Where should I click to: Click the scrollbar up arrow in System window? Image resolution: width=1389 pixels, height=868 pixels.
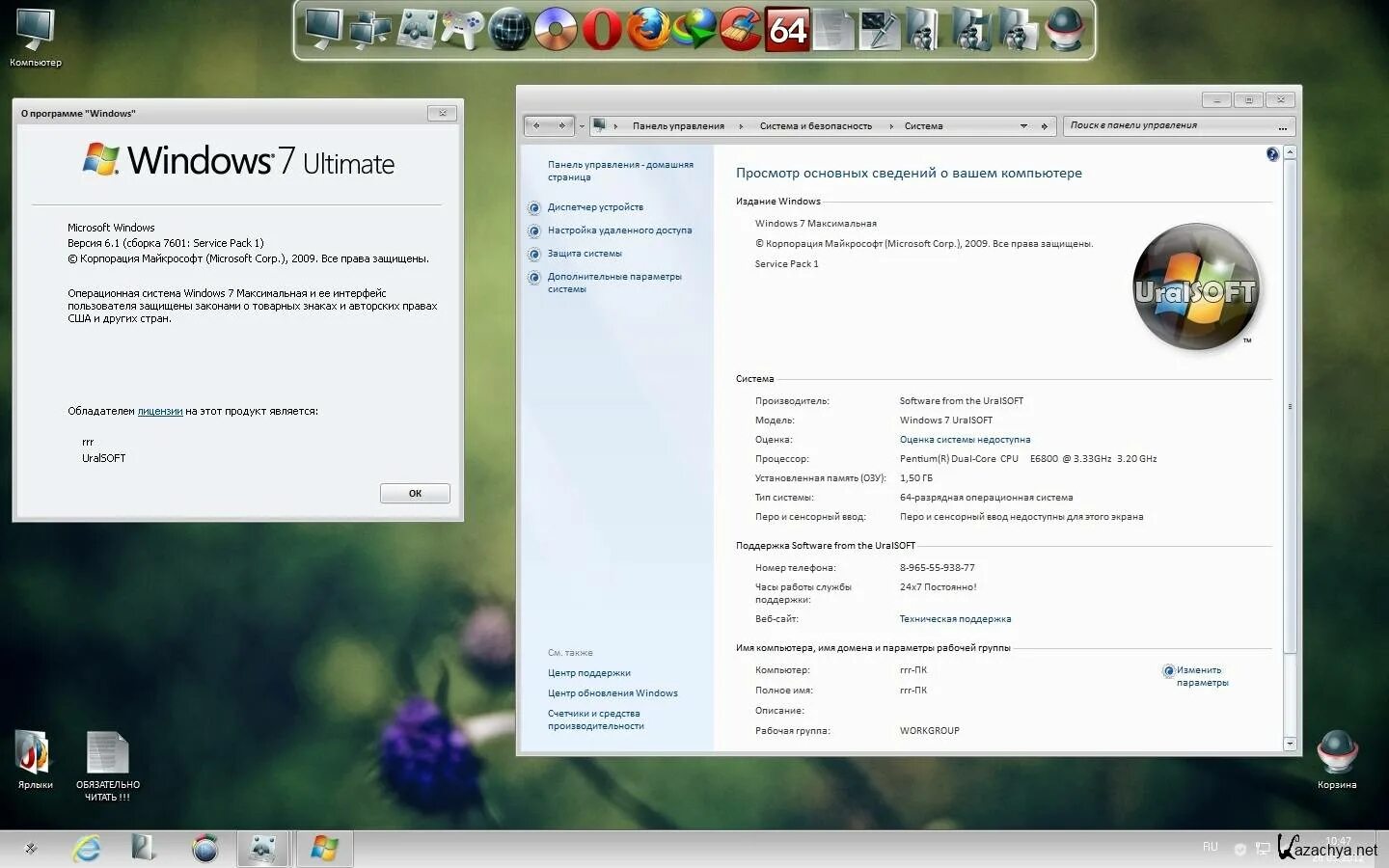[x=1290, y=153]
